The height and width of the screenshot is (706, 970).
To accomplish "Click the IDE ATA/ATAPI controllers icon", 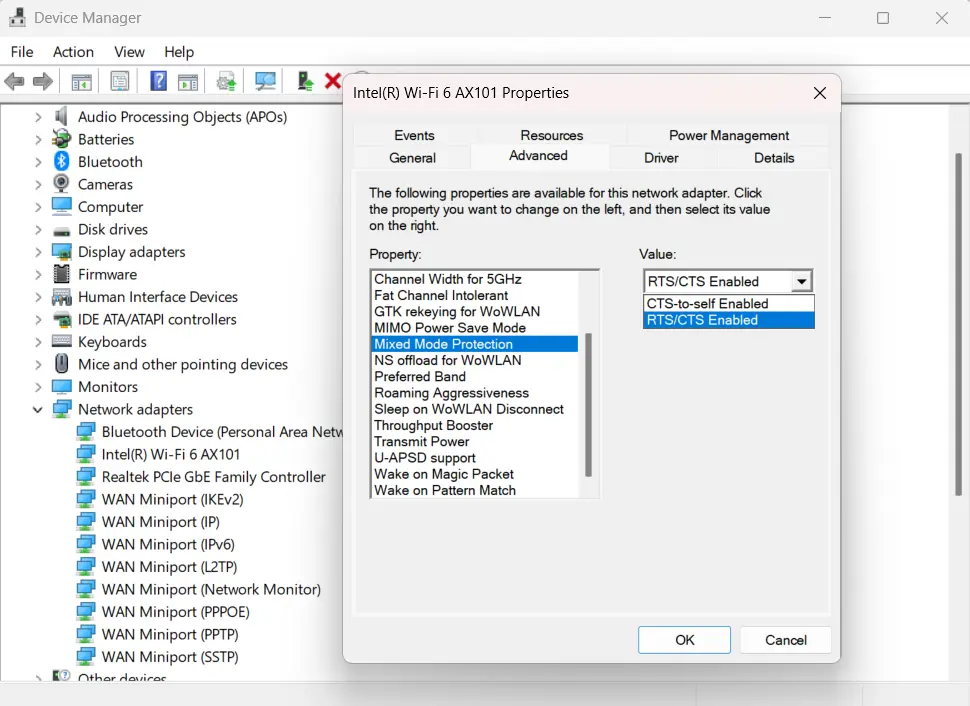I will point(61,319).
